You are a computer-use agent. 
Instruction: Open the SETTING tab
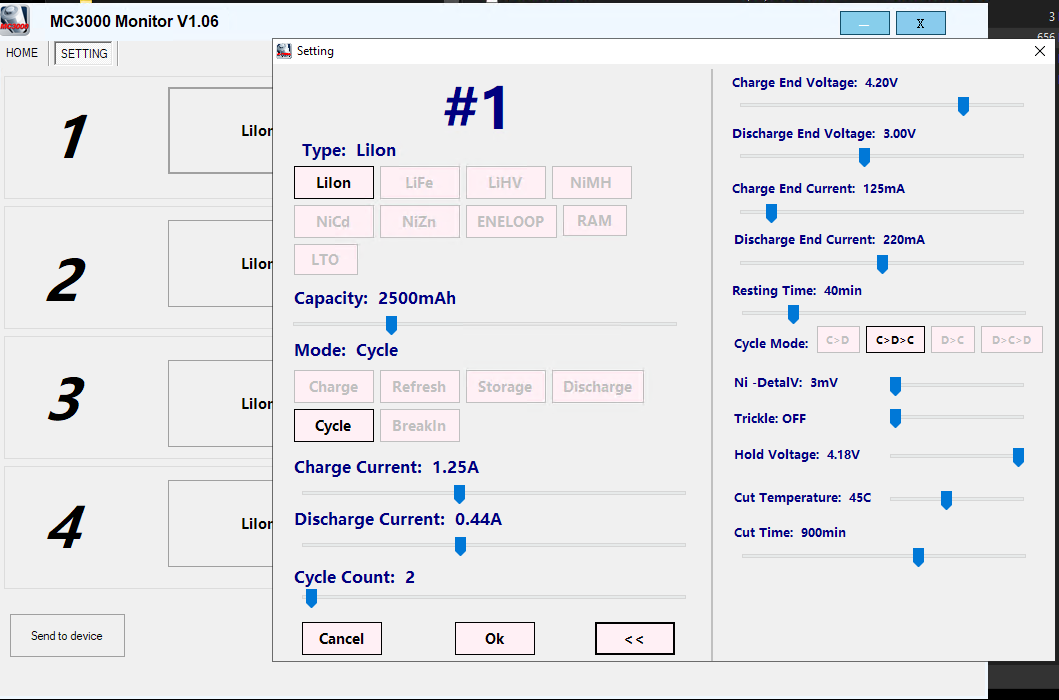coord(84,53)
